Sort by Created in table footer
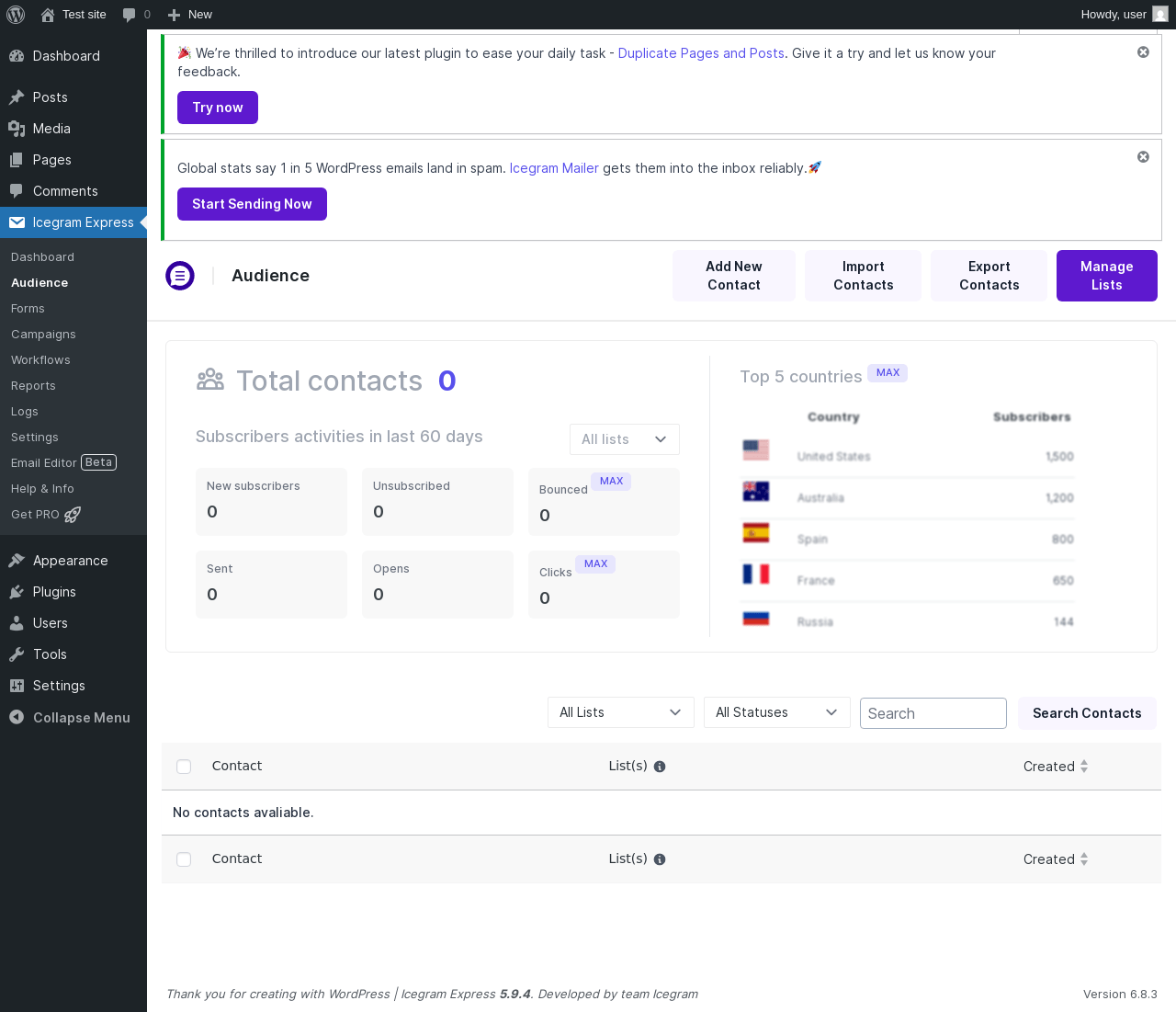This screenshot has height=1012, width=1176. (x=1056, y=859)
